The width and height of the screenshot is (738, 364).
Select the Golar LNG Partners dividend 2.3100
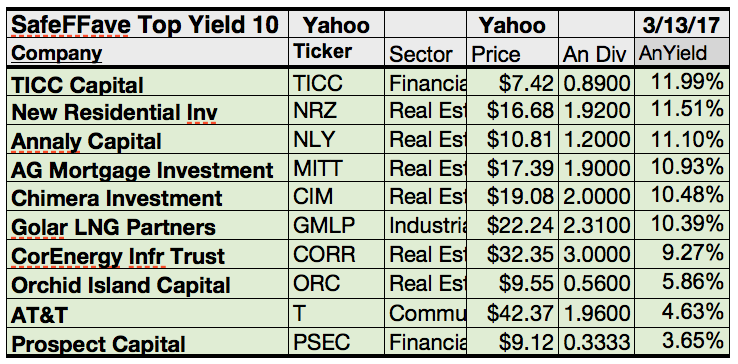[596, 226]
